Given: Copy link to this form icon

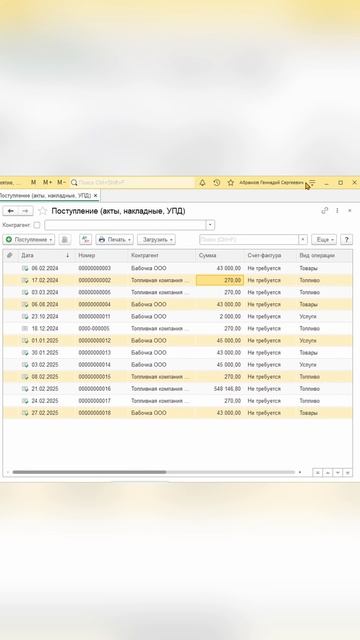Looking at the screenshot, I should [324, 211].
